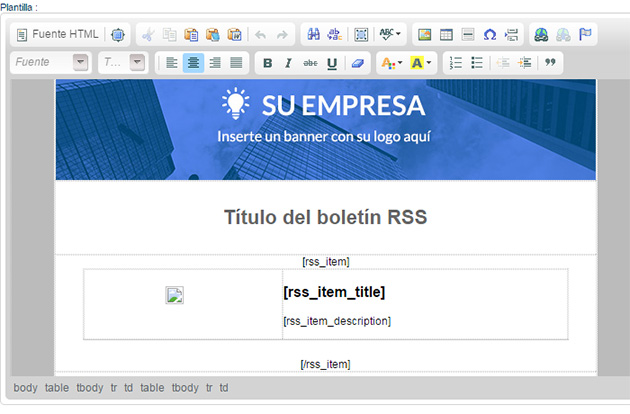Align text left
The width and height of the screenshot is (630, 414).
tap(172, 63)
